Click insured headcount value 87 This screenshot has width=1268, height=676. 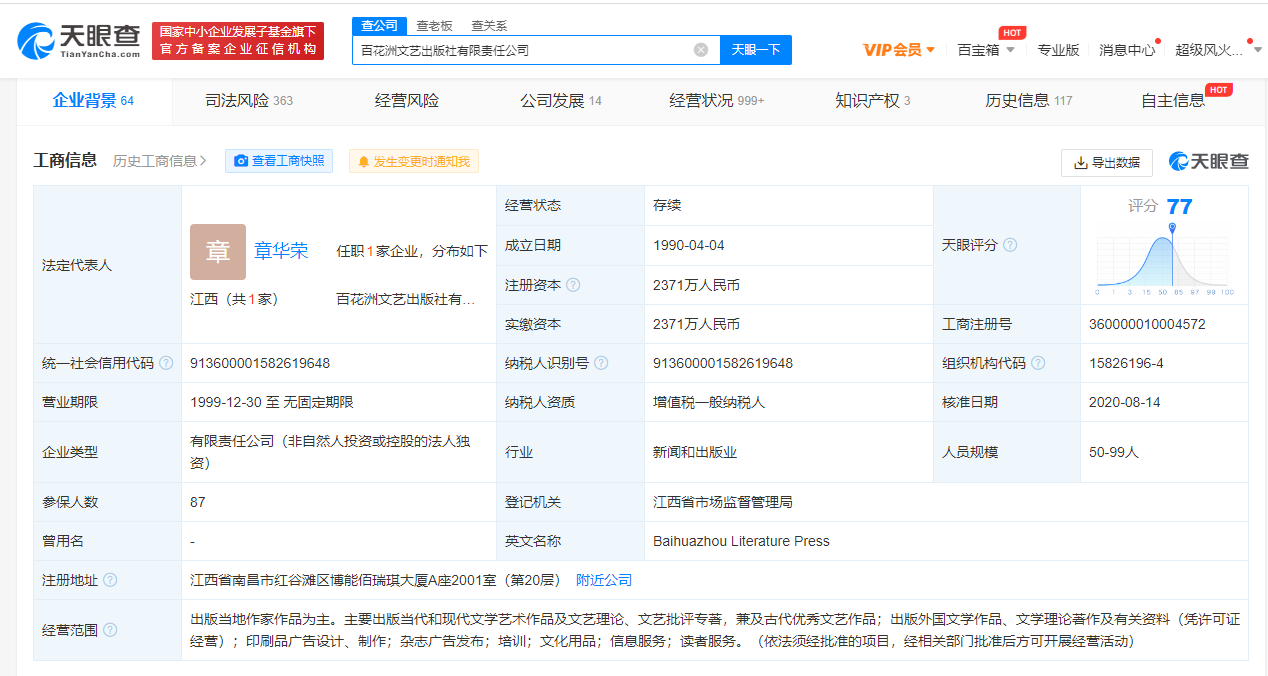[198, 502]
